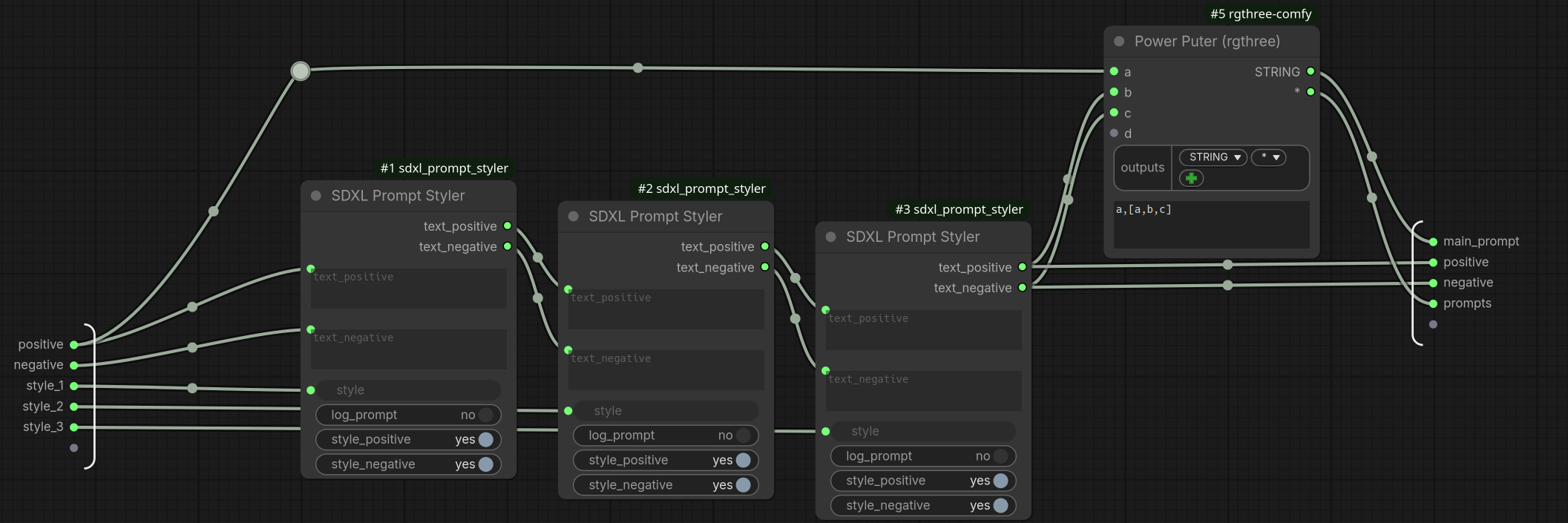Click the unconnected 'd' input slot
Viewport: 1568px width, 523px height.
pyautogui.click(x=1114, y=134)
